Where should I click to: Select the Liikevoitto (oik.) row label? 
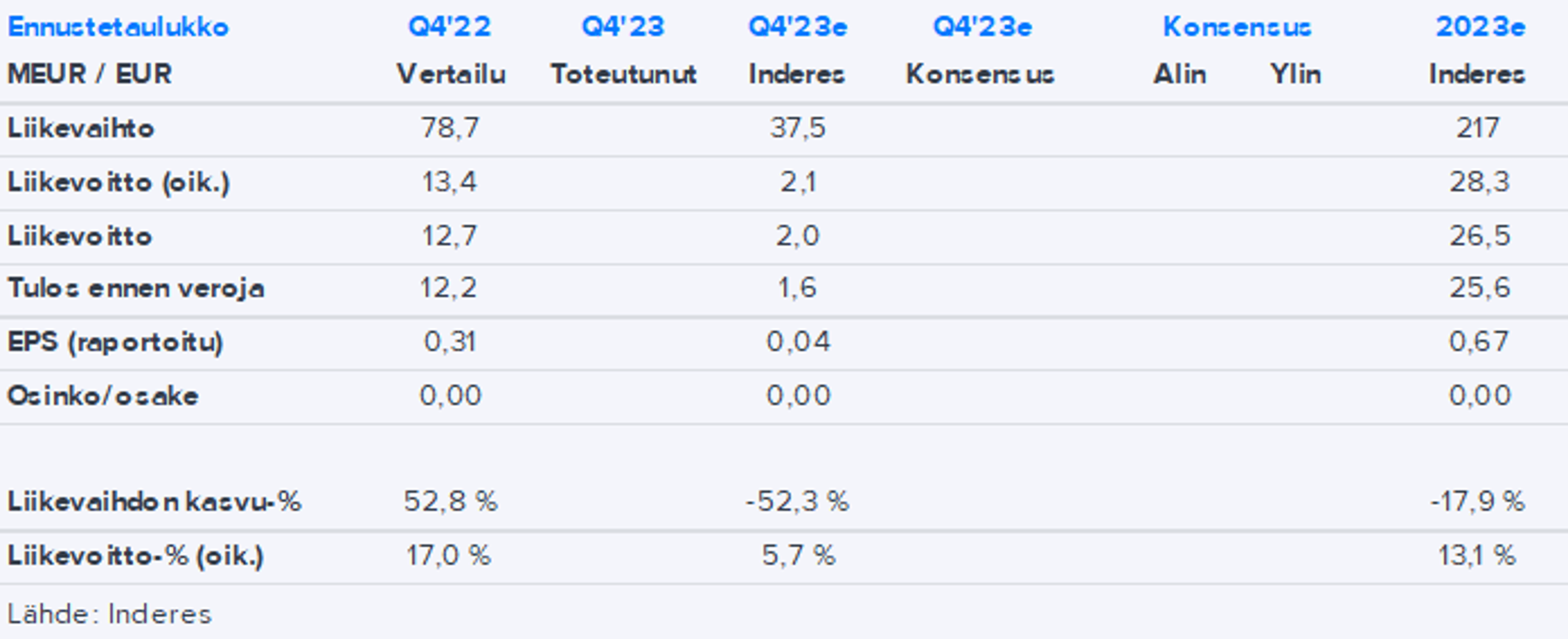119,182
